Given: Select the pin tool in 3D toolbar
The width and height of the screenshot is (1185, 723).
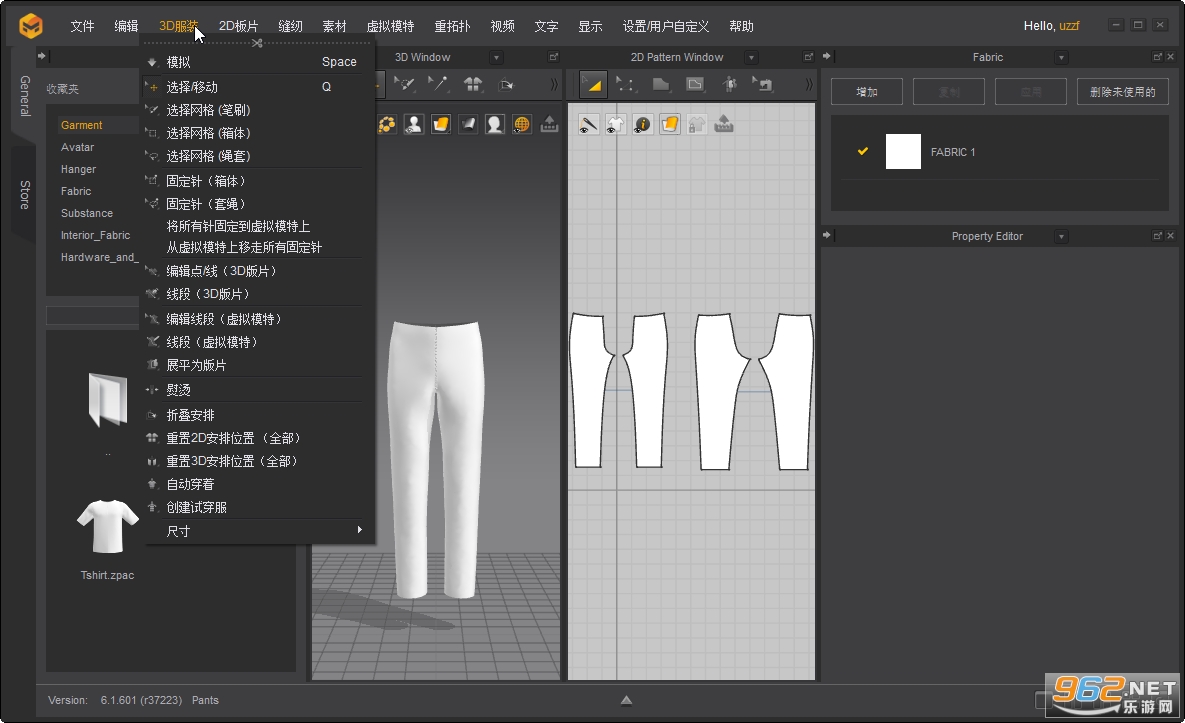Looking at the screenshot, I should [x=438, y=84].
